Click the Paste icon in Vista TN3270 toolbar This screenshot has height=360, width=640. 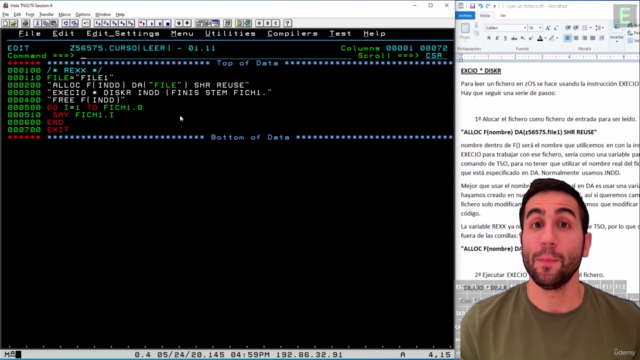[53, 23]
